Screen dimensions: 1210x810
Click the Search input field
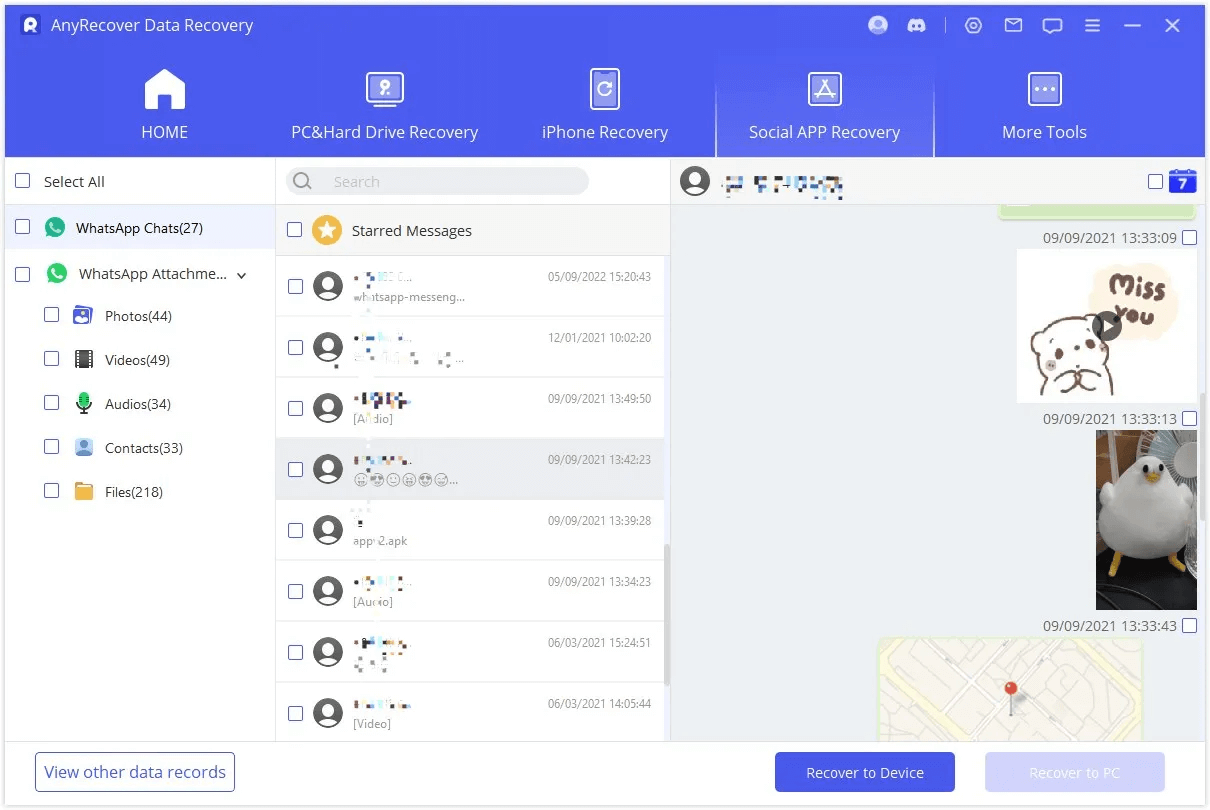point(450,181)
